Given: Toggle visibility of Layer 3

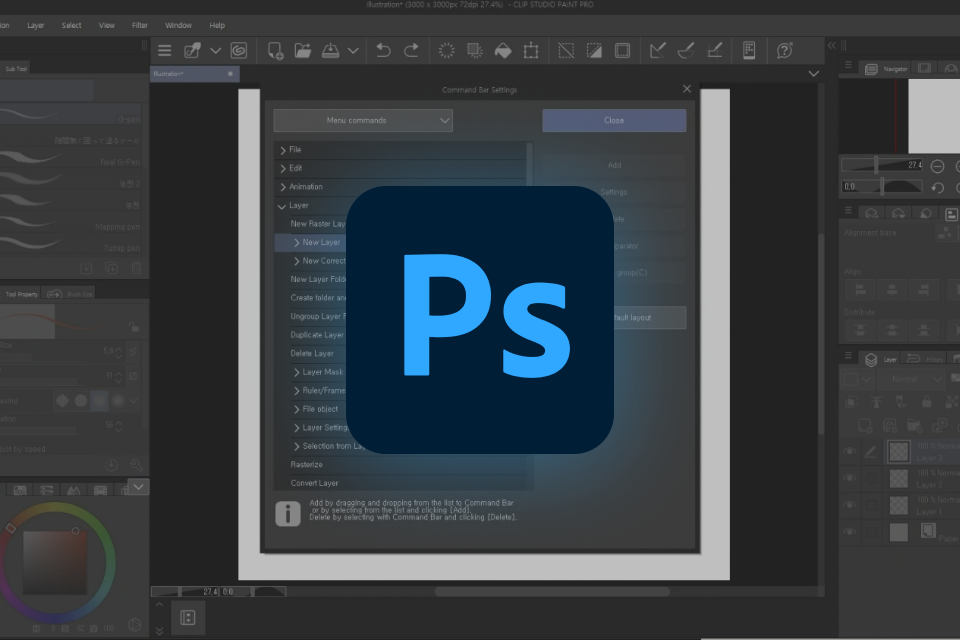Looking at the screenshot, I should [x=850, y=452].
